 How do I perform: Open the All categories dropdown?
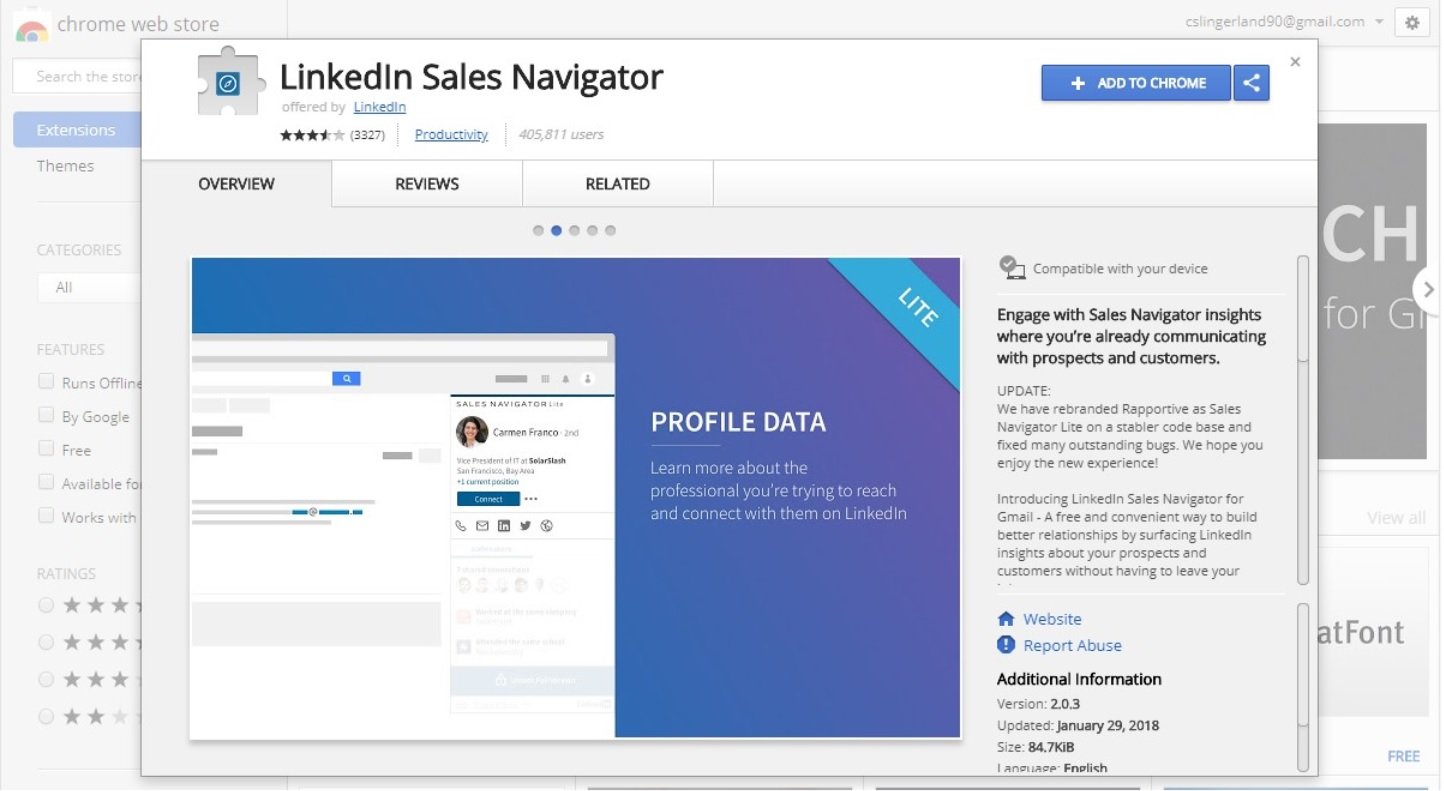[90, 287]
